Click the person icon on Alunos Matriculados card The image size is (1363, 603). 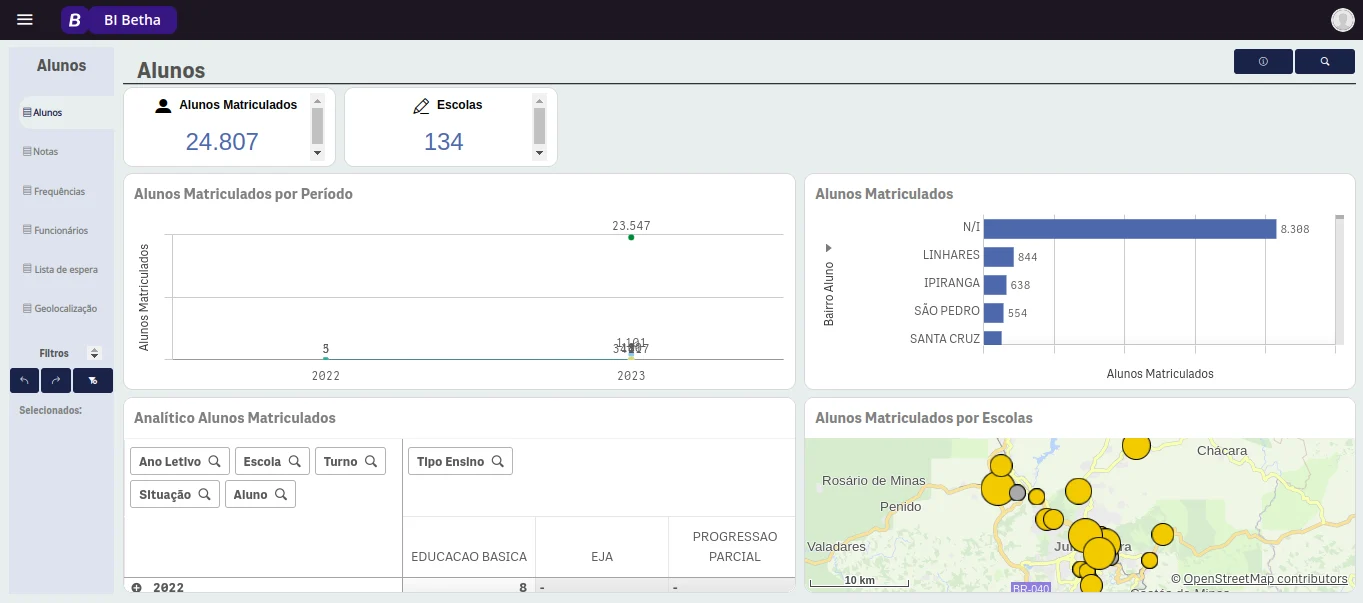(163, 105)
